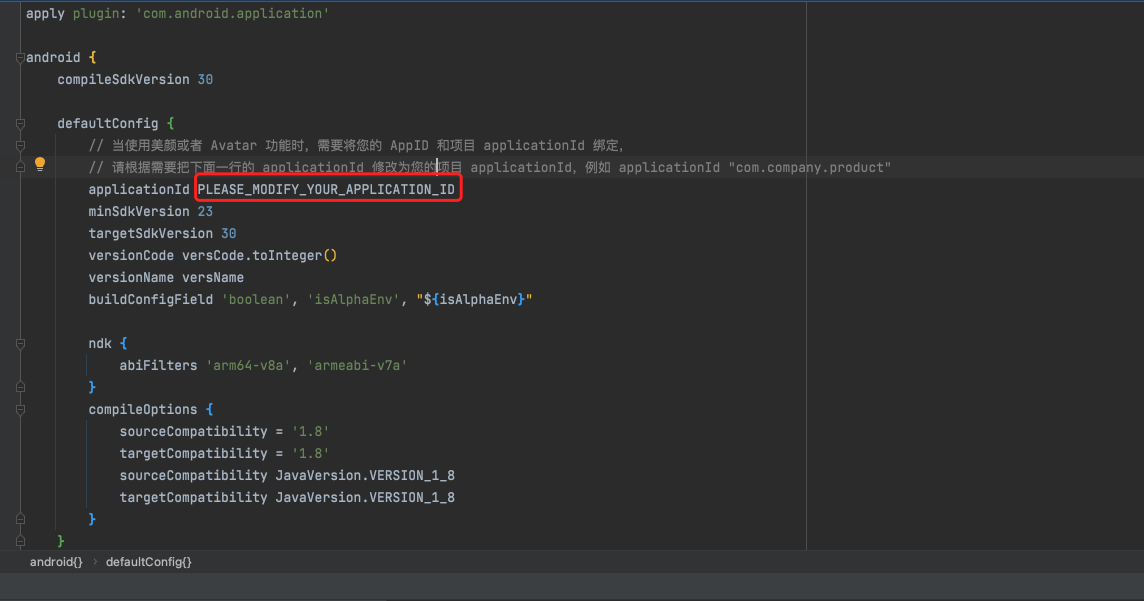This screenshot has width=1144, height=601.
Task: Click JavaVersion.VERSION_1_8 on sourceCompatibility line
Action: [x=365, y=476]
